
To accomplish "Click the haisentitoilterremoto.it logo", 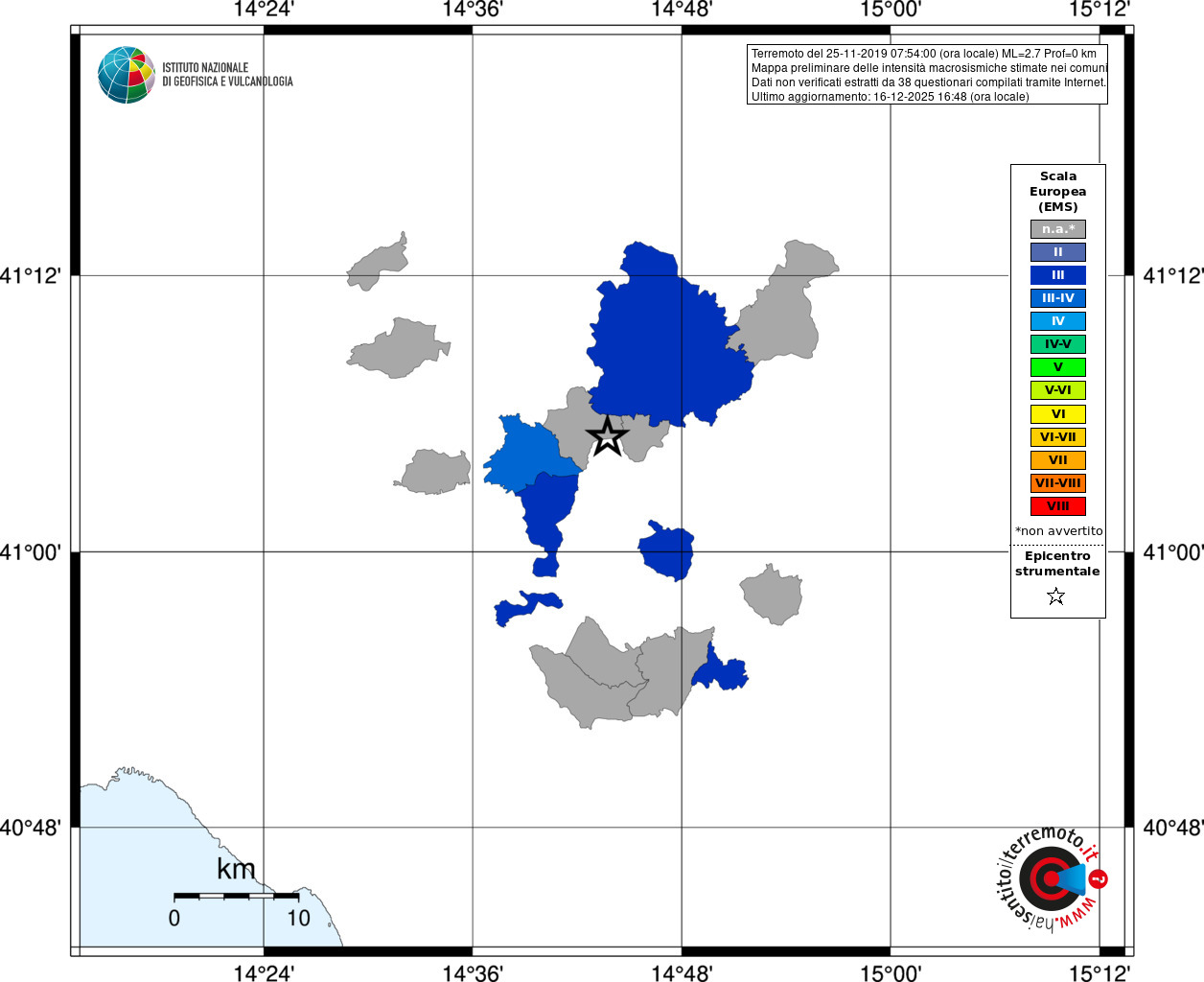I will 1053,877.
